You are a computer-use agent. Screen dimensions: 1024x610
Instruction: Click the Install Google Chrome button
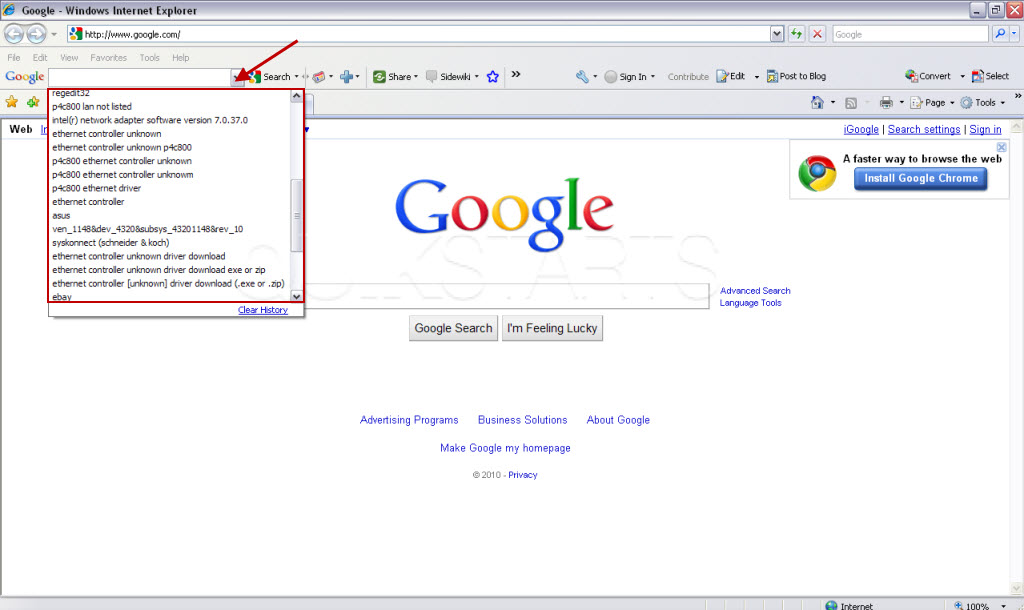pyautogui.click(x=921, y=178)
